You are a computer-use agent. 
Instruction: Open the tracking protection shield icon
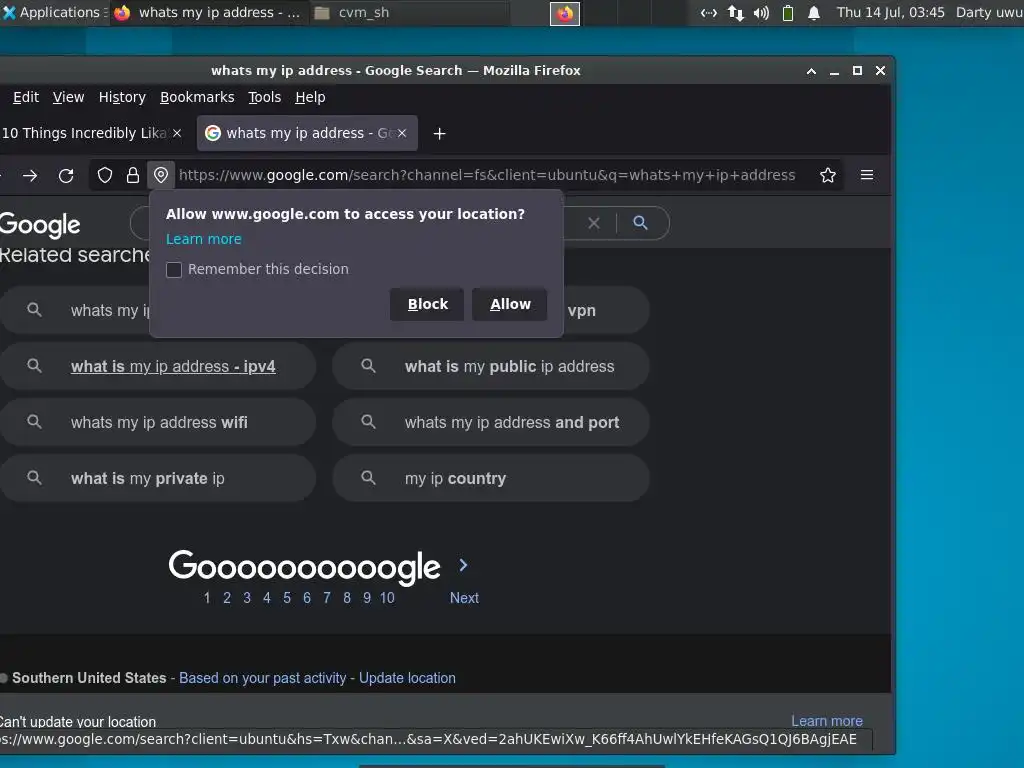coord(104,175)
